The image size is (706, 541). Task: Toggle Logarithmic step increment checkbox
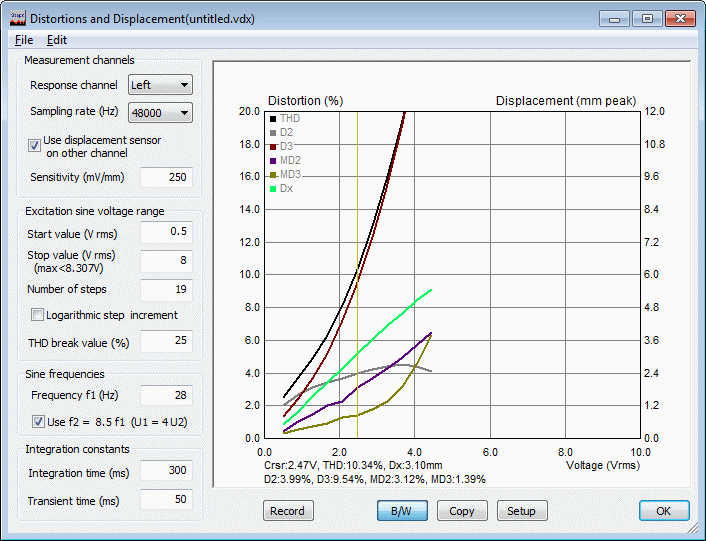point(38,315)
